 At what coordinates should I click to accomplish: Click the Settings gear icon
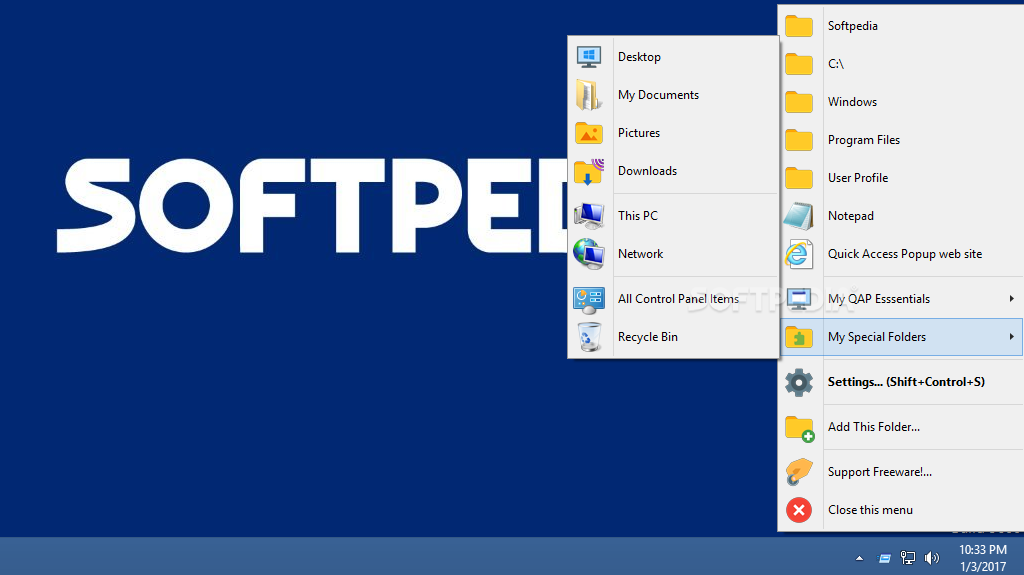pos(799,382)
